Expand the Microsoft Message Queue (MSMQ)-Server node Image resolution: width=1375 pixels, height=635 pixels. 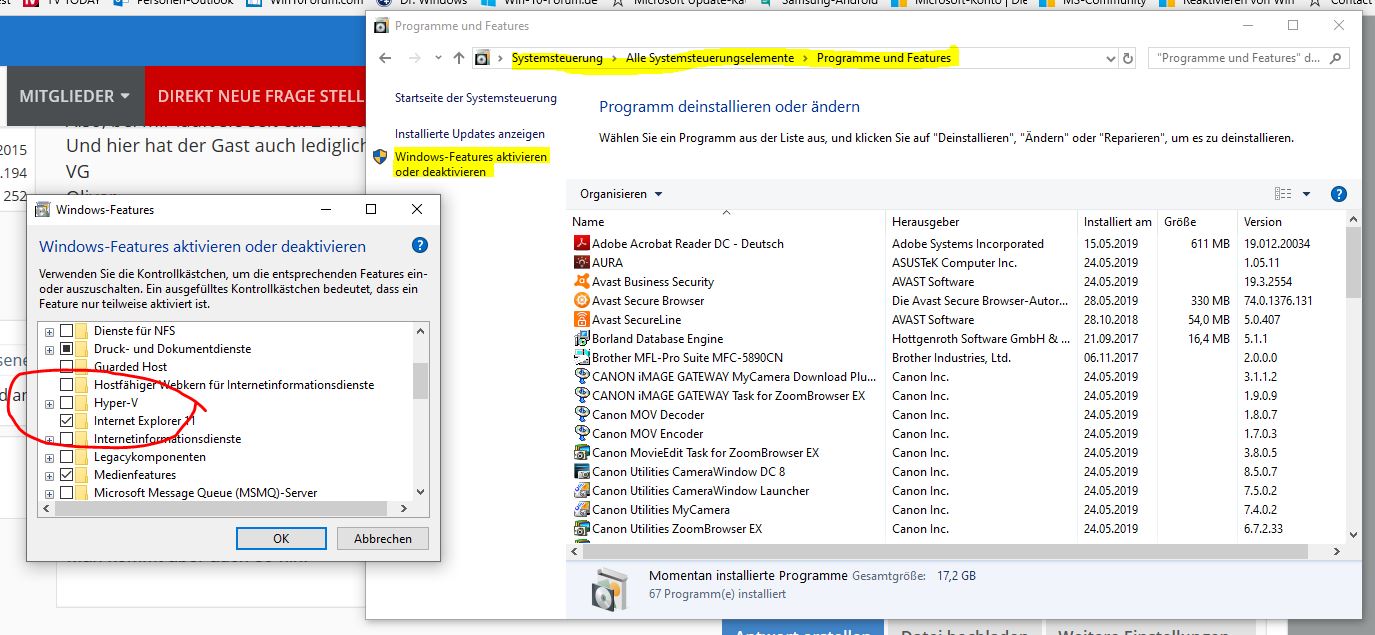coord(49,493)
